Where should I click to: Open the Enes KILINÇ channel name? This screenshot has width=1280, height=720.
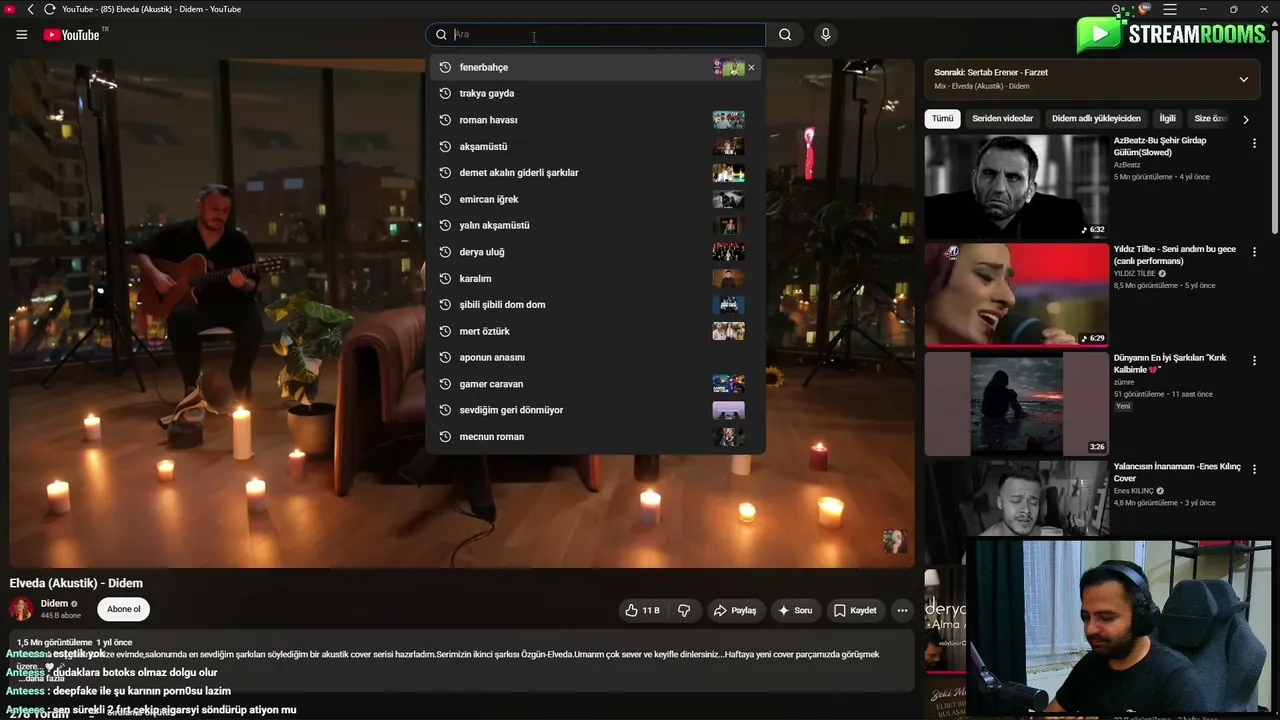pos(1134,491)
